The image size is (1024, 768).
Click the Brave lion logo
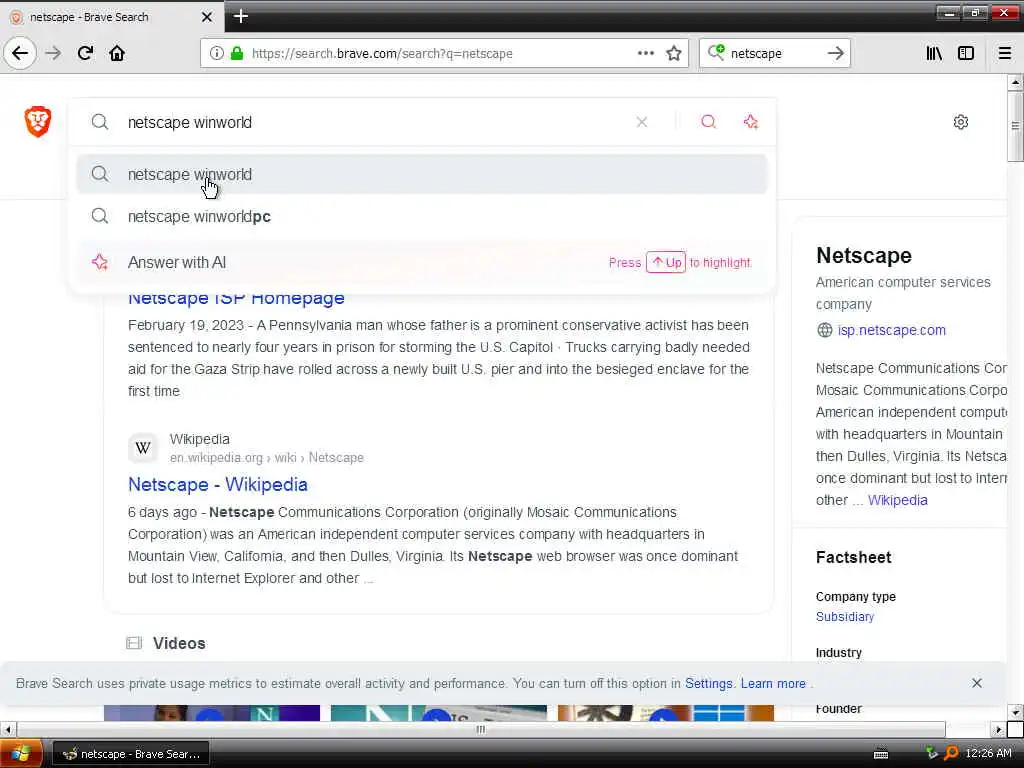38,121
